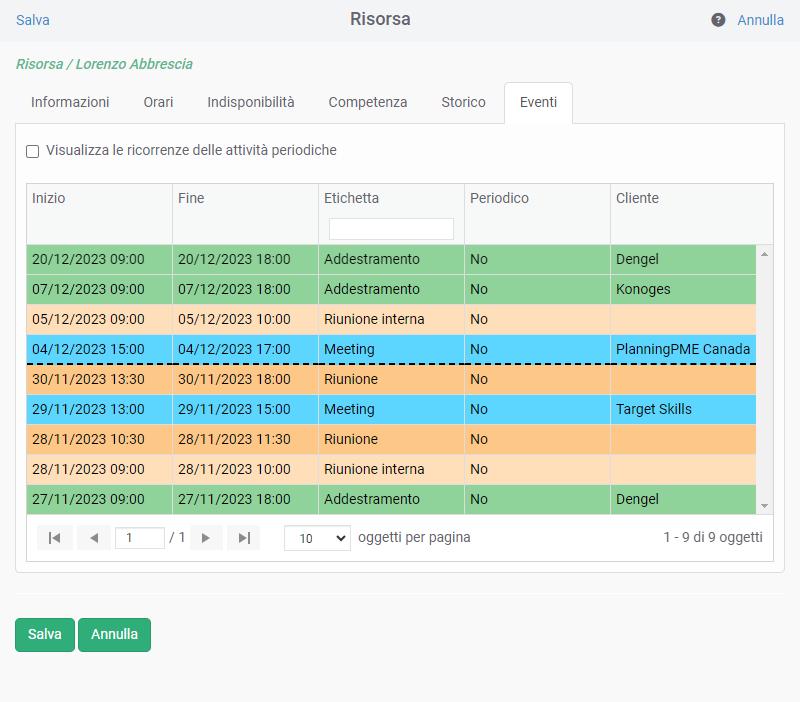This screenshot has height=702, width=800.
Task: Click the Etichetta filter text field
Action: pyautogui.click(x=391, y=229)
